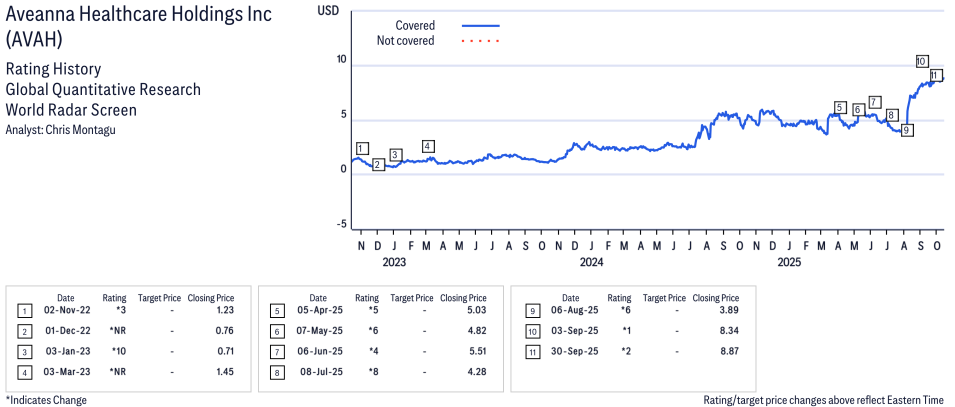Click the number 3 box in rating table
The height and width of the screenshot is (407, 955).
pos(24,352)
